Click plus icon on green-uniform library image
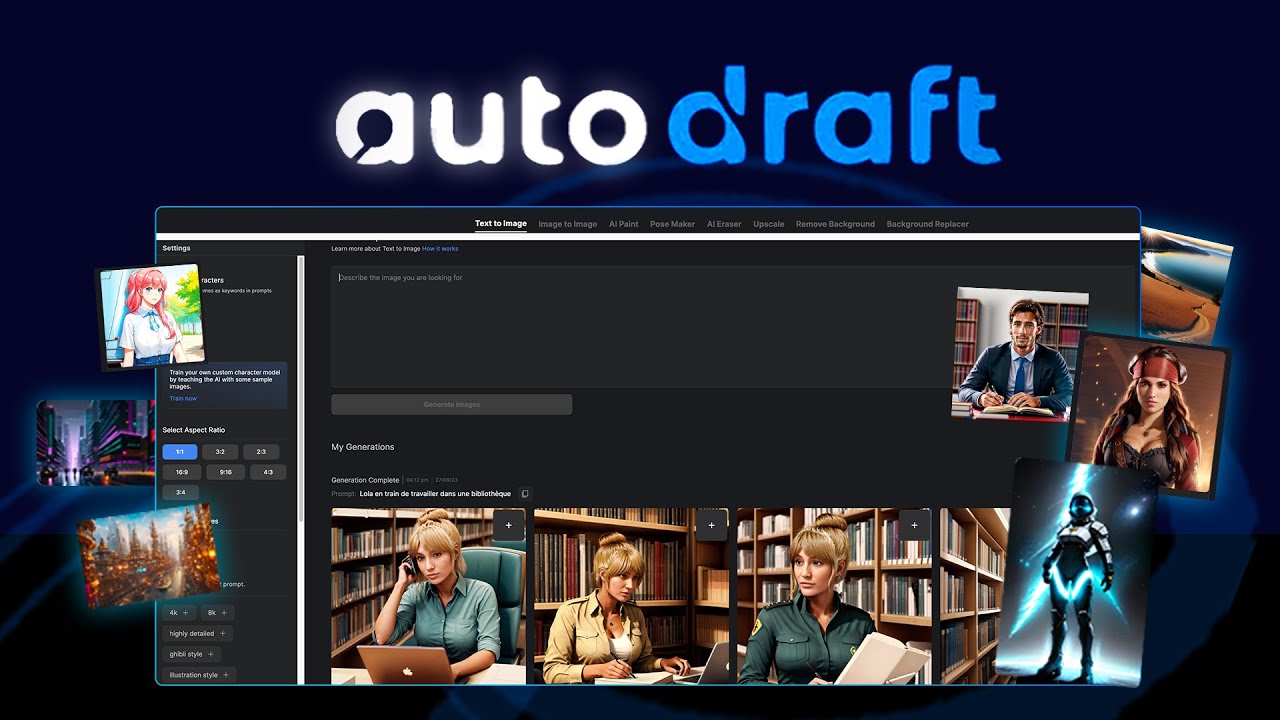1280x720 pixels. [x=914, y=525]
